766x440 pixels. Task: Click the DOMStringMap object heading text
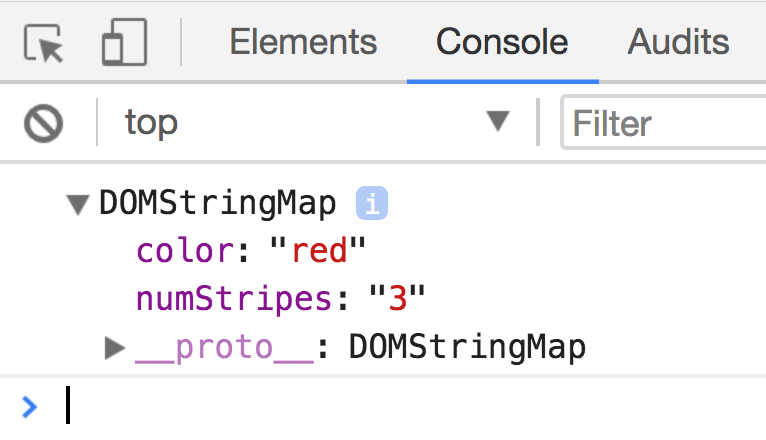pos(217,204)
